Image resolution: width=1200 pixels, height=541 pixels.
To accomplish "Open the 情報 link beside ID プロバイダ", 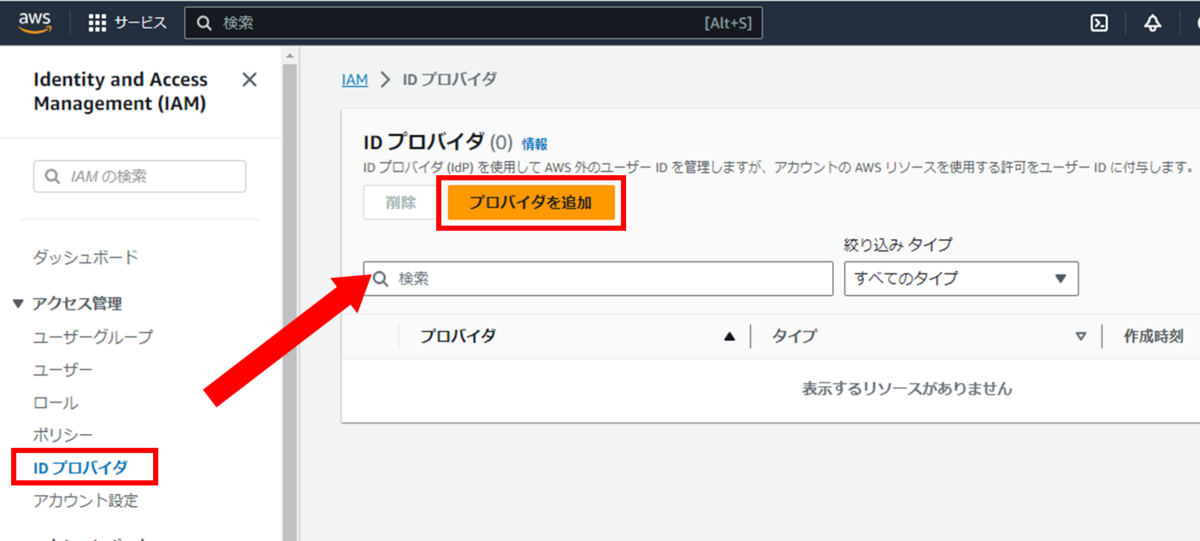I will [x=534, y=144].
